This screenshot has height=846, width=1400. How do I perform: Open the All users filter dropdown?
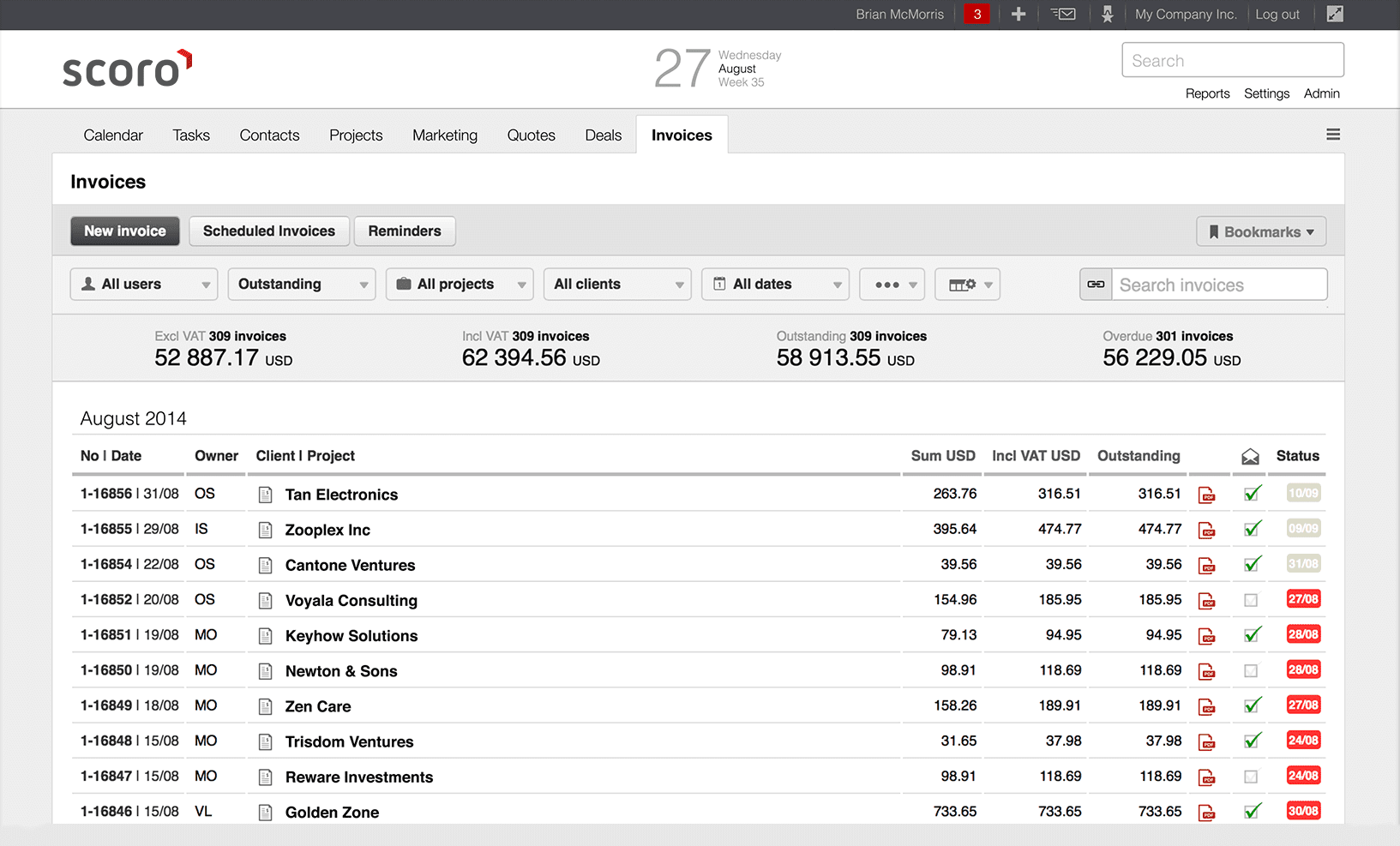(144, 285)
